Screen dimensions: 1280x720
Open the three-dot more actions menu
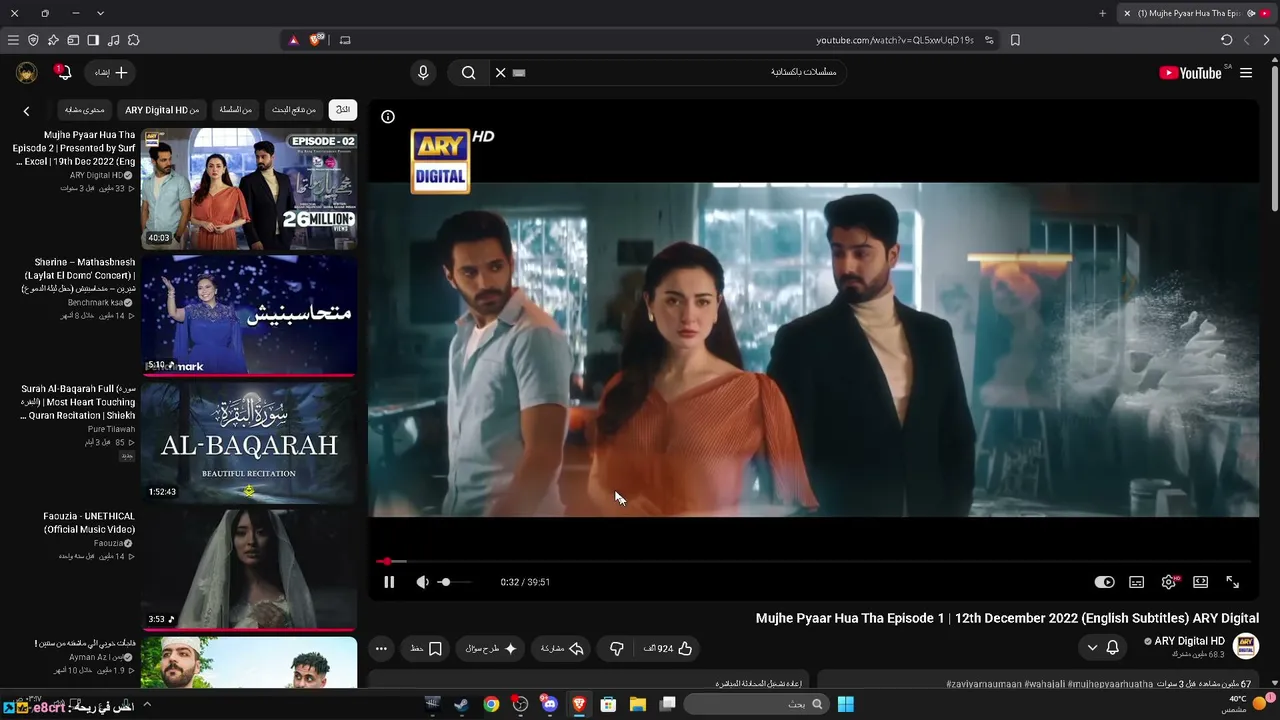(381, 648)
